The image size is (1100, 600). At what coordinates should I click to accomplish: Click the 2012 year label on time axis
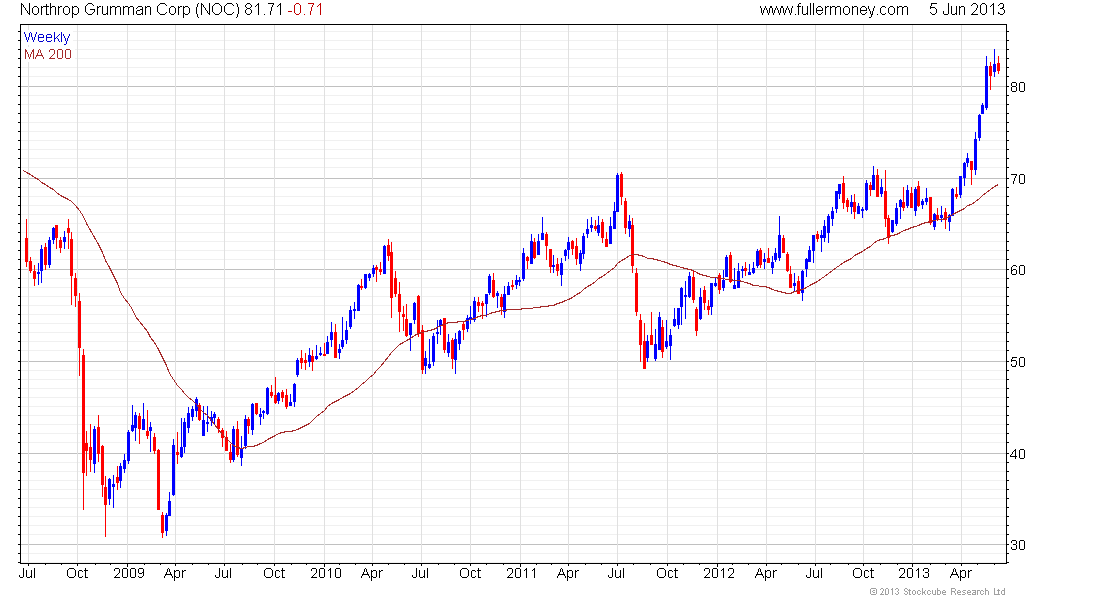[x=718, y=573]
